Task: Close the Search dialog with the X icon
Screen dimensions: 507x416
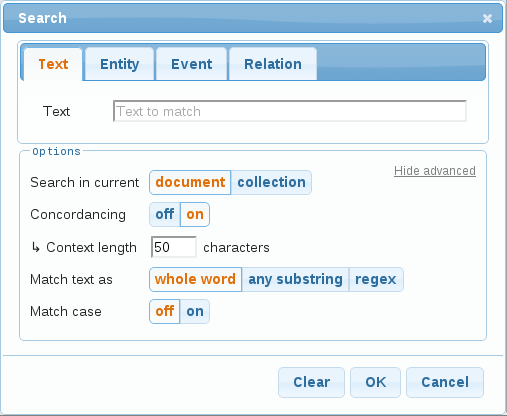Action: point(487,18)
